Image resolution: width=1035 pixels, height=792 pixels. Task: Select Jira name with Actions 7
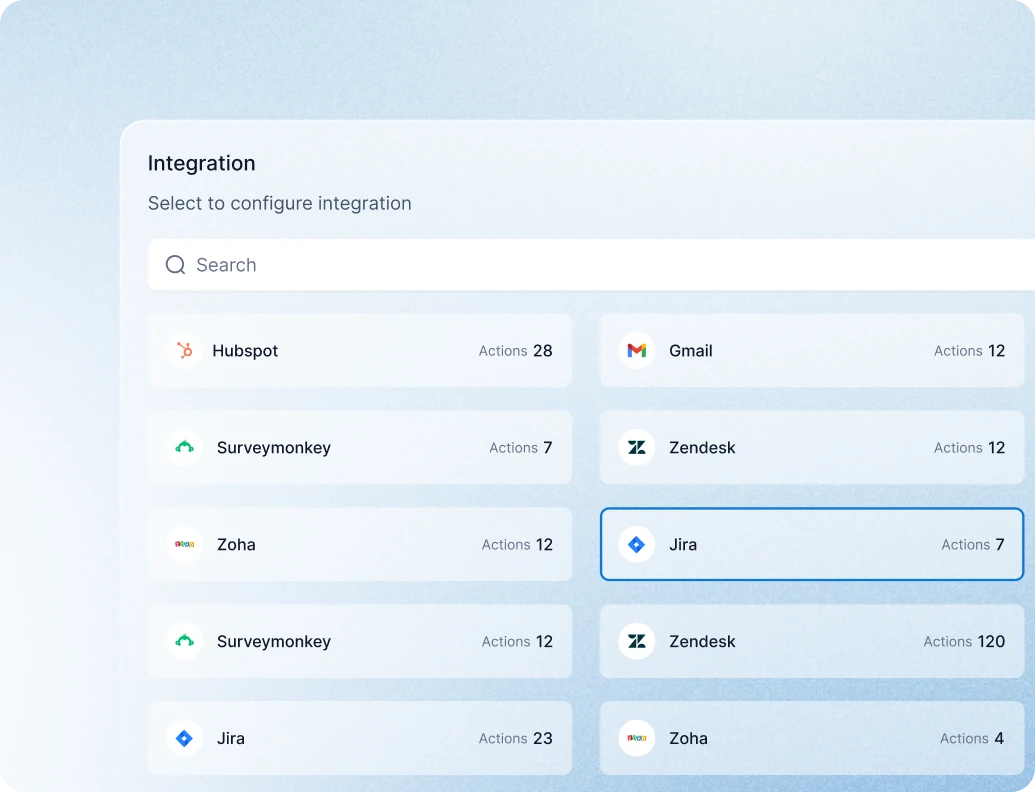point(683,544)
